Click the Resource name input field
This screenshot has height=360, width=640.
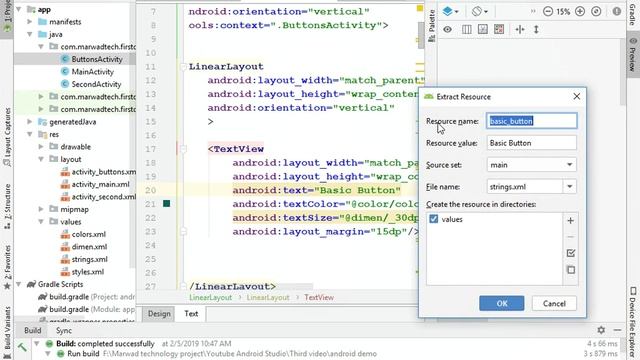[531, 121]
